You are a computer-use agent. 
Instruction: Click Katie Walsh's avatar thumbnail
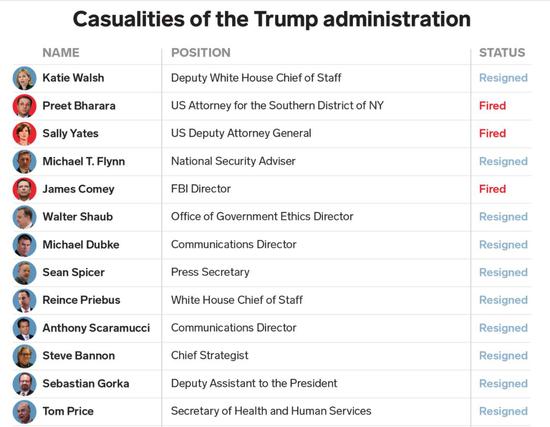[24, 78]
